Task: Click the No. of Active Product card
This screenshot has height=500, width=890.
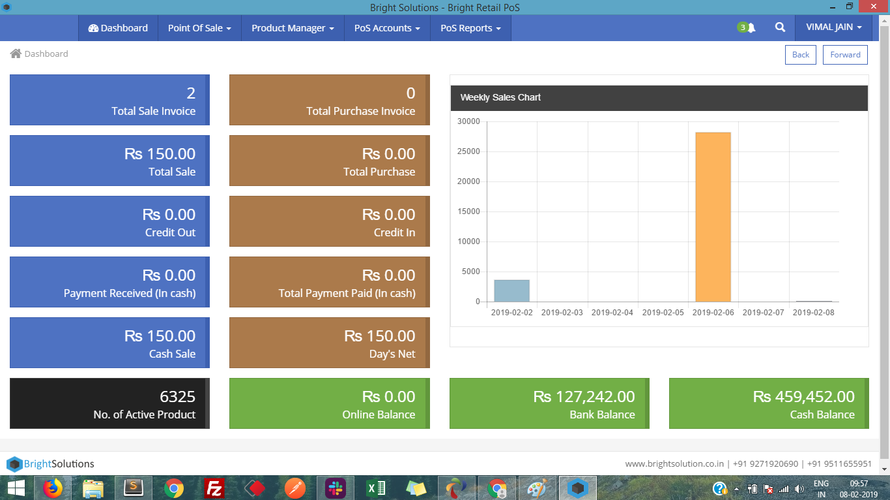Action: (110, 404)
